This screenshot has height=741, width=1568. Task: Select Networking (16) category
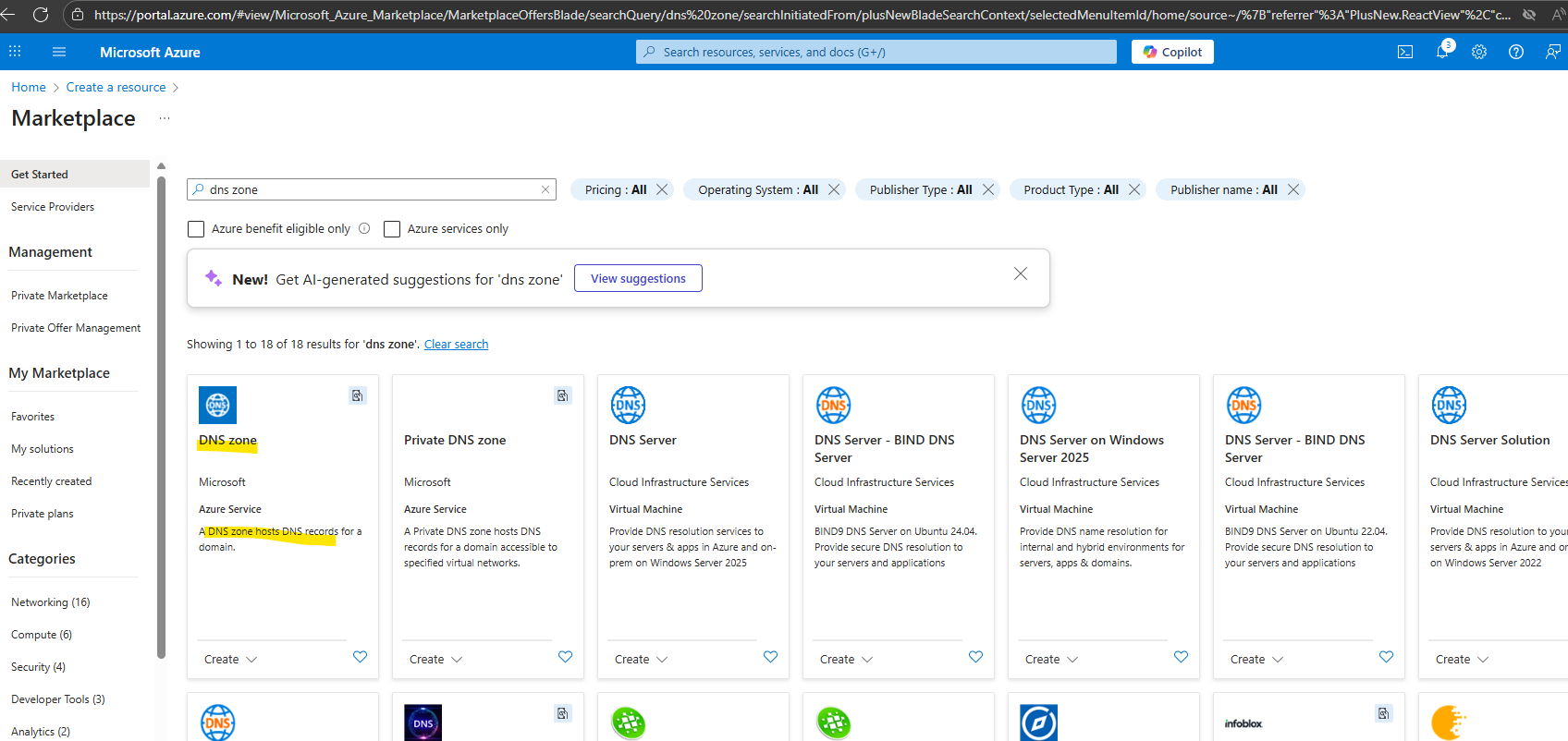tap(51, 602)
